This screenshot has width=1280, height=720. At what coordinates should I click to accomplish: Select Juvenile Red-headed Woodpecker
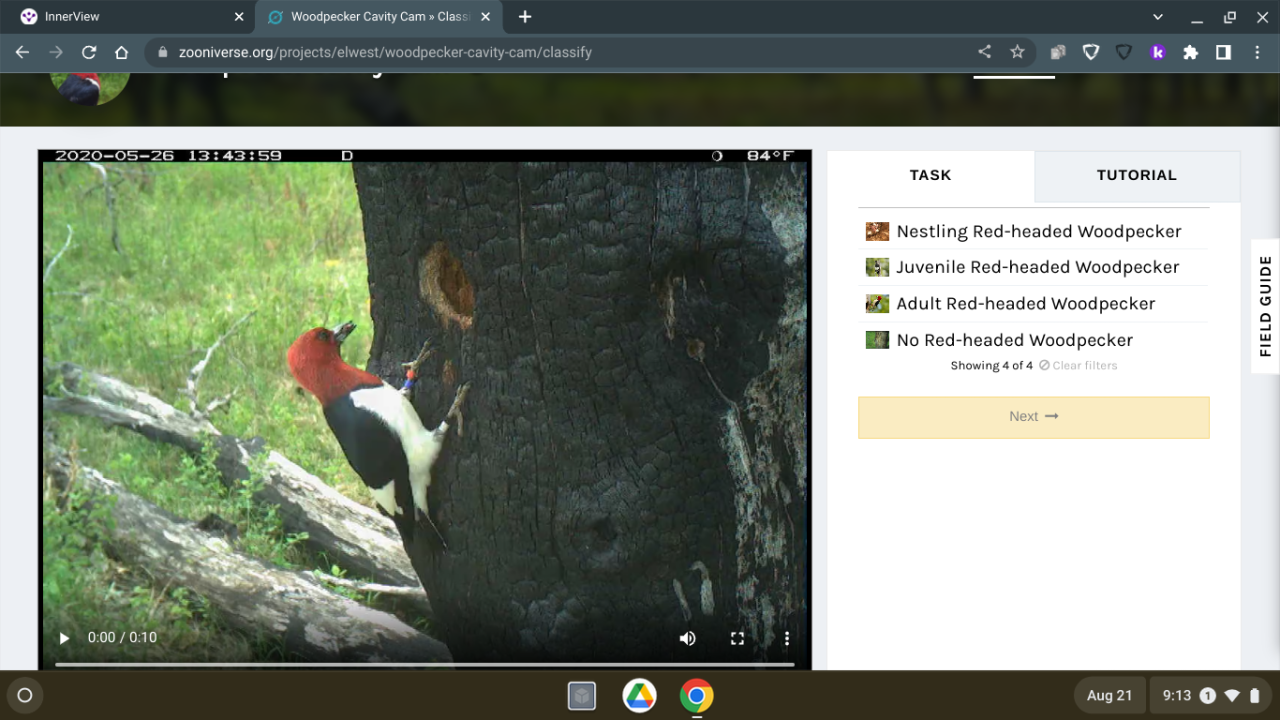1034,267
